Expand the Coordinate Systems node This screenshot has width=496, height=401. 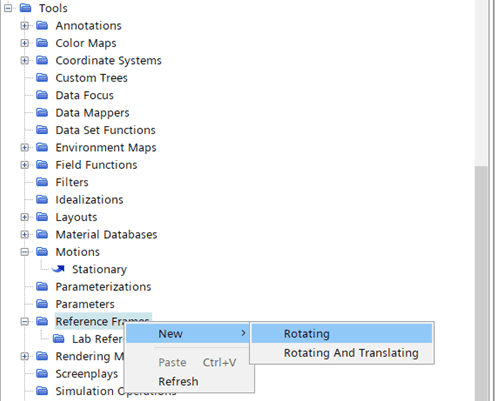[x=24, y=60]
